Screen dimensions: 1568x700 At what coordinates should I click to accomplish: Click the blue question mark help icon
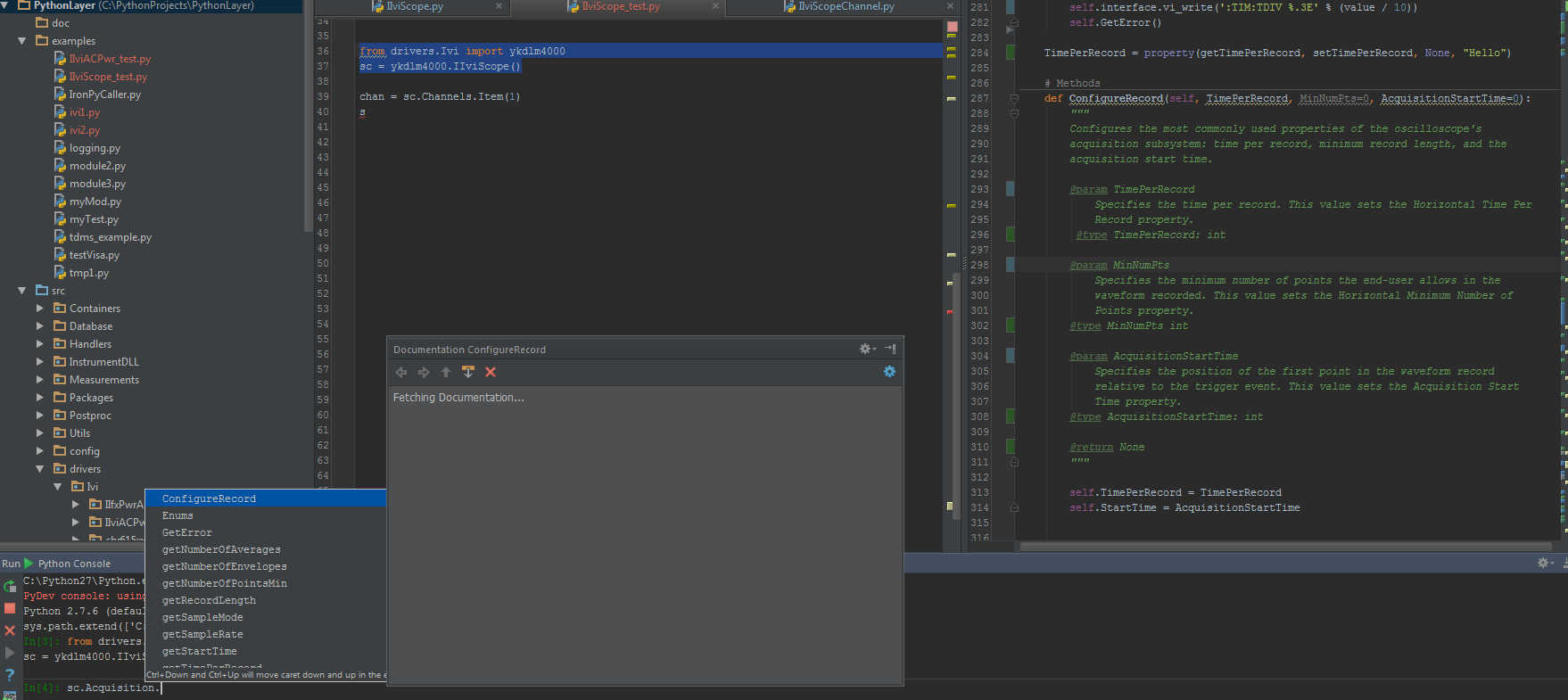(10, 675)
